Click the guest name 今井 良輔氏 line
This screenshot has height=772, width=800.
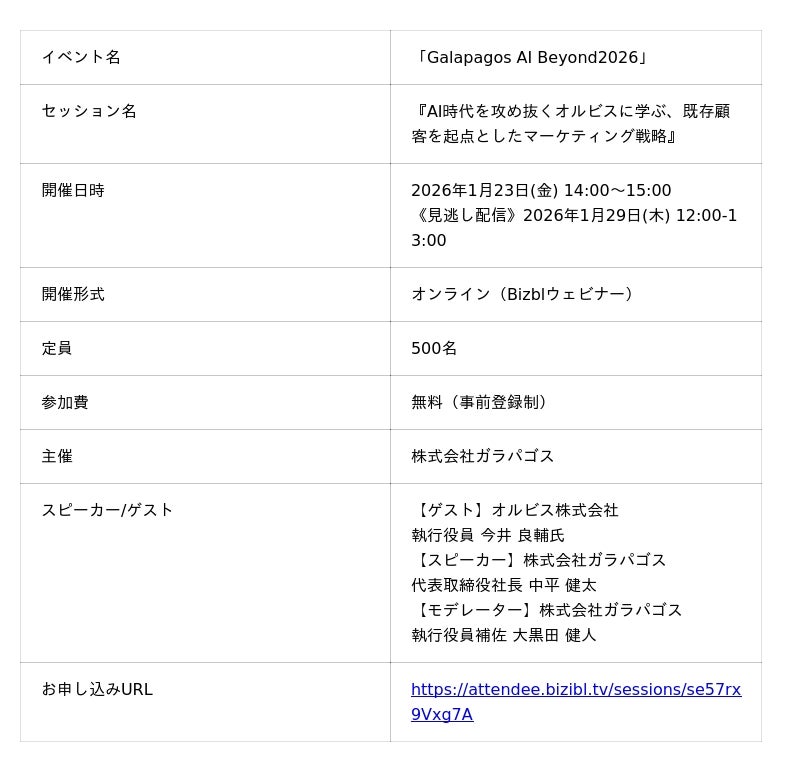[488, 536]
